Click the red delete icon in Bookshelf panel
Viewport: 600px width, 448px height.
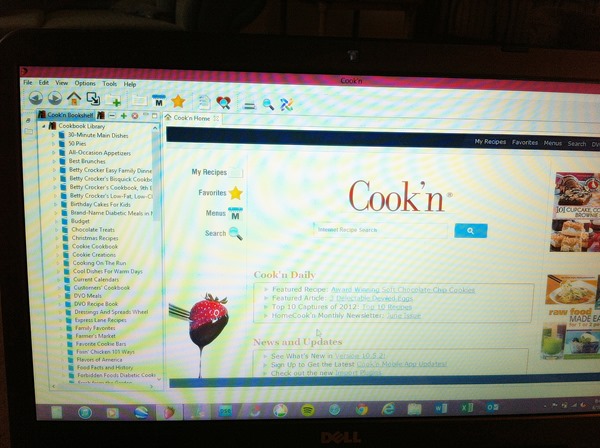tap(135, 116)
